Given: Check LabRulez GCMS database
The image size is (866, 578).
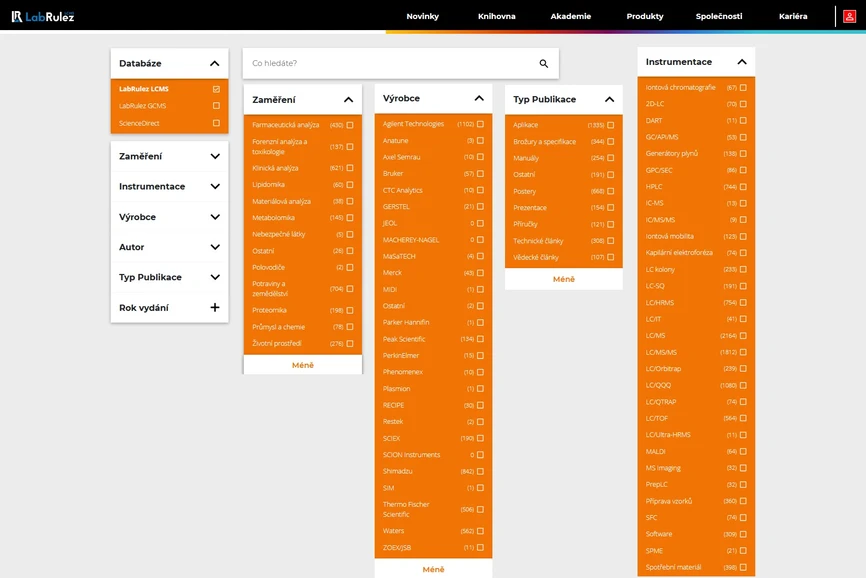Looking at the screenshot, I should (x=216, y=105).
